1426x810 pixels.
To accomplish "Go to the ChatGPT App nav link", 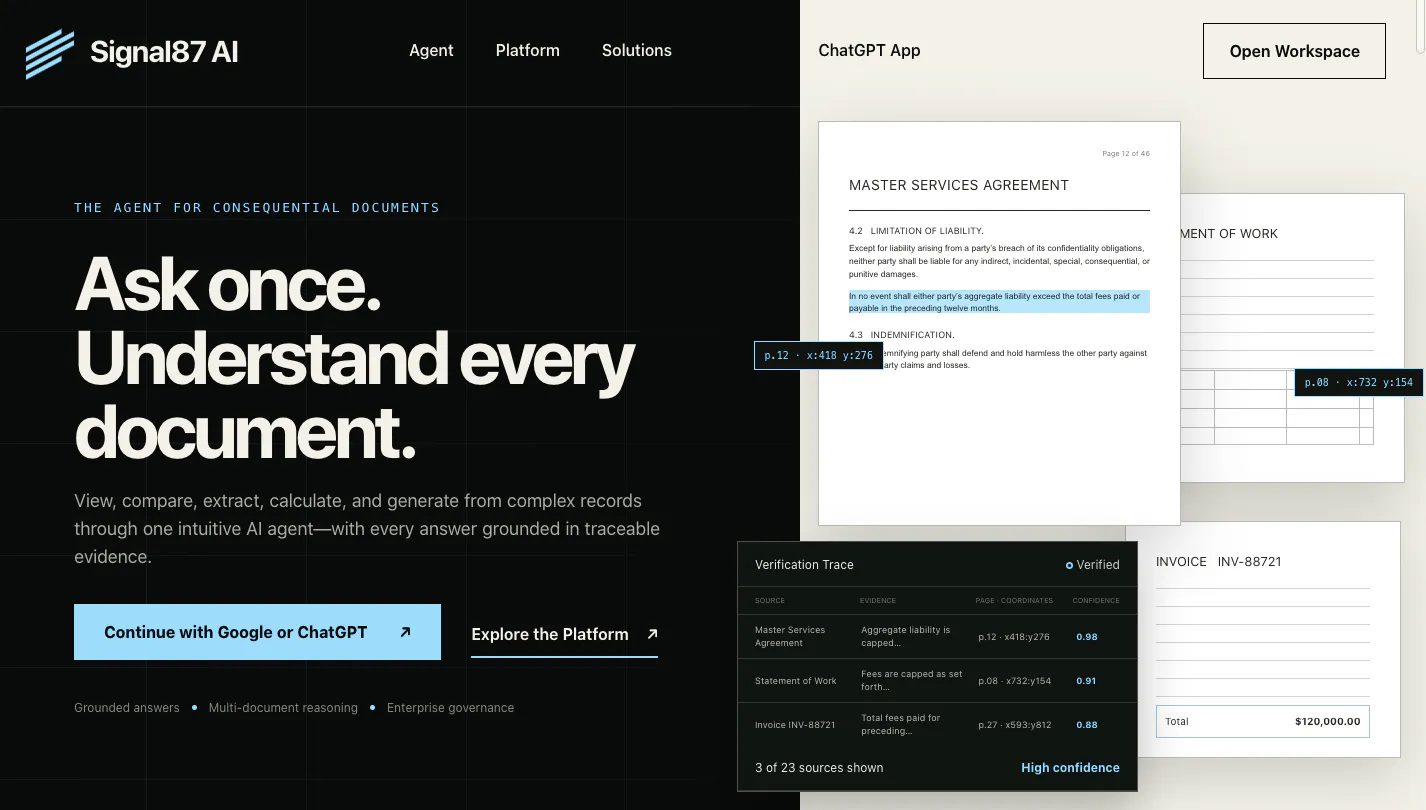I will pyautogui.click(x=869, y=50).
